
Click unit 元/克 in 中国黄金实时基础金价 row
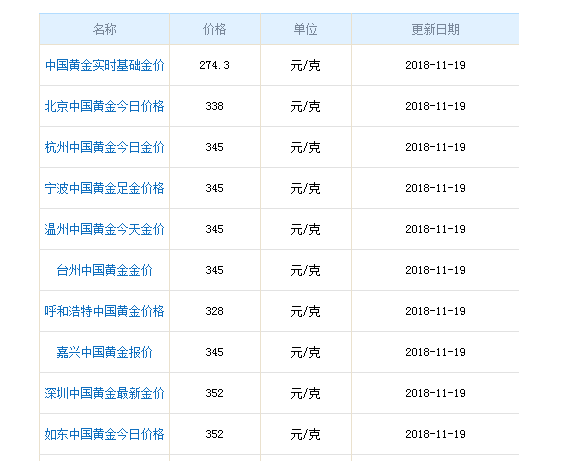(306, 66)
